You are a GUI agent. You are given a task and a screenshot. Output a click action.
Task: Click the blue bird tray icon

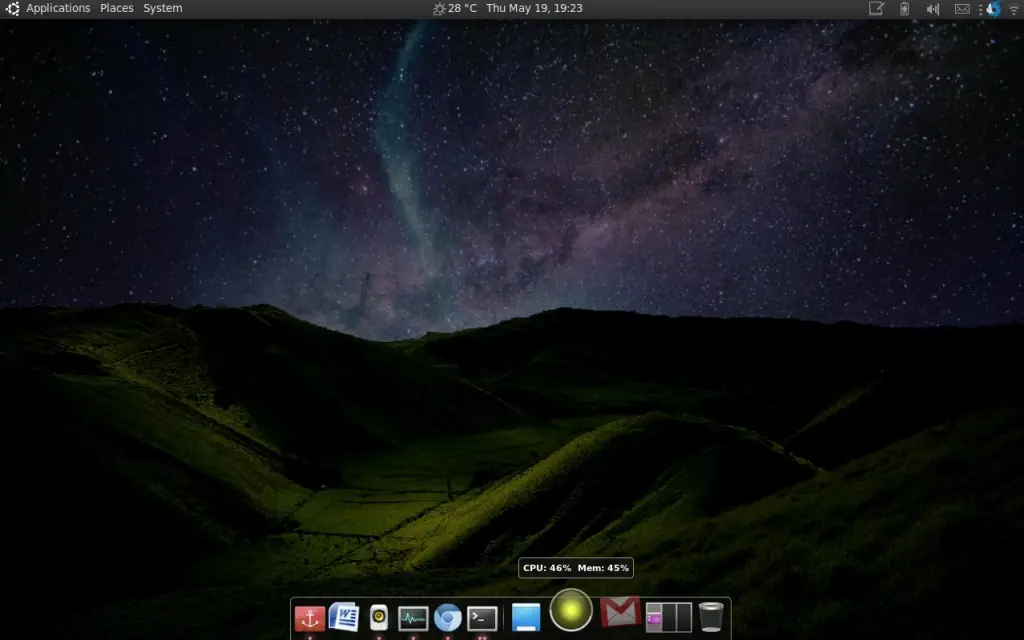pos(993,8)
